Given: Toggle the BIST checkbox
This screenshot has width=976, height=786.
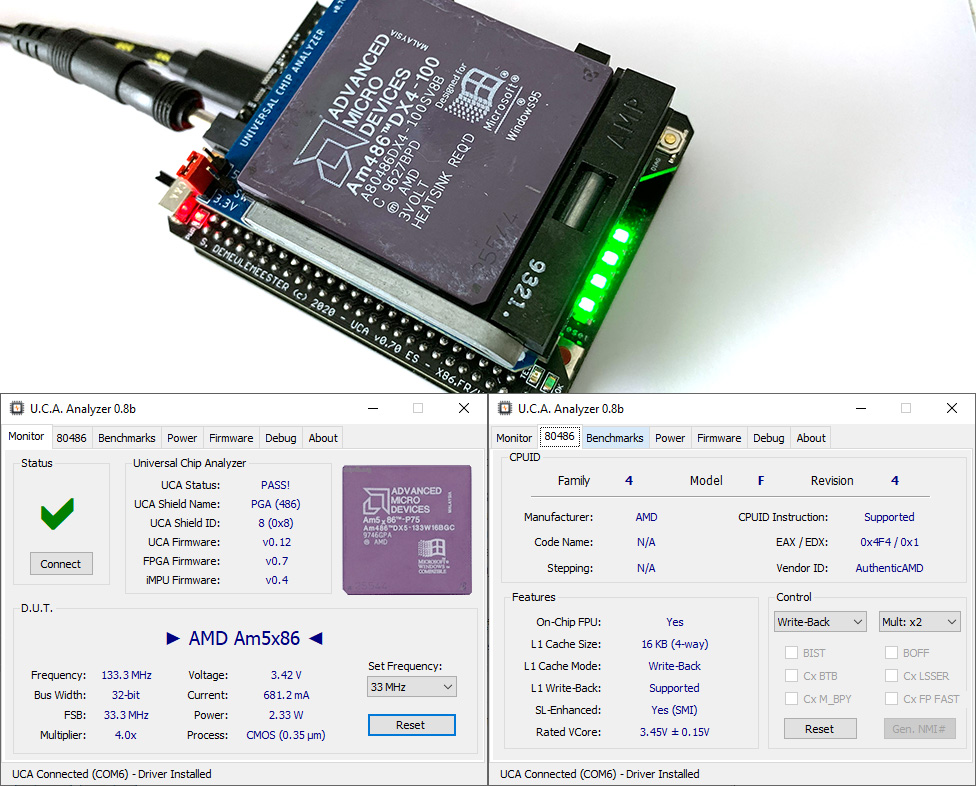Looking at the screenshot, I should (792, 652).
